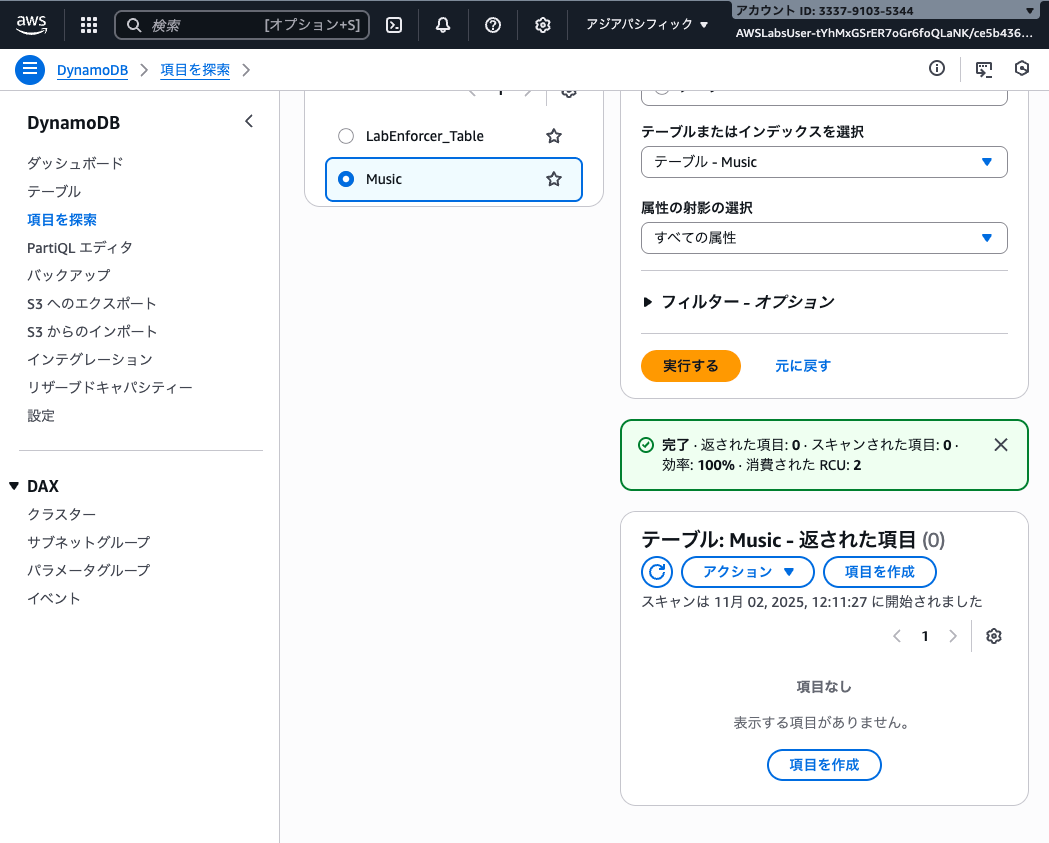Go to DynamoDB breadcrumb link
1049x843 pixels.
92,70
